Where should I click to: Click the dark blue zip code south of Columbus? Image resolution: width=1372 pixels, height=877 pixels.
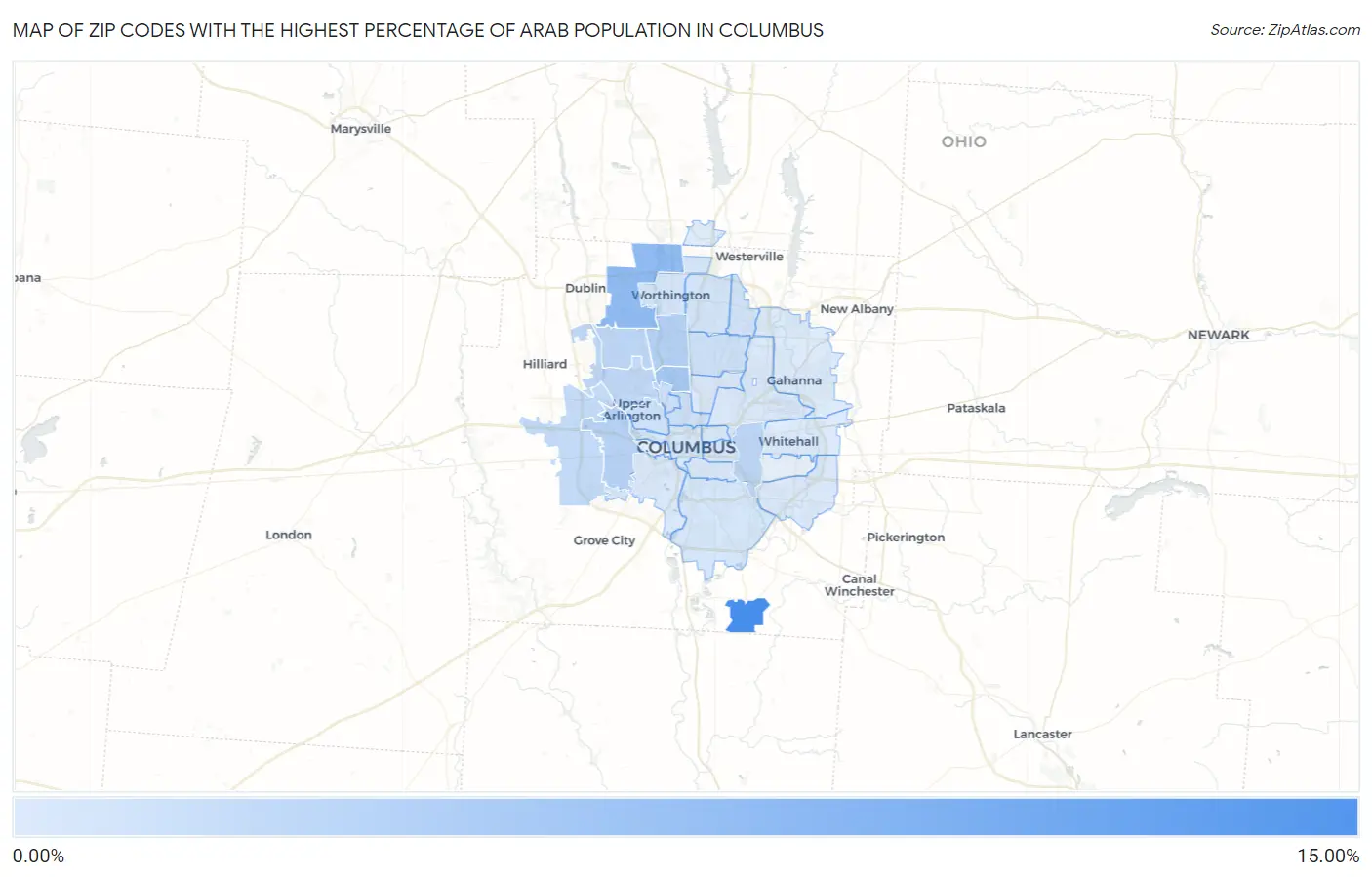[x=747, y=616]
